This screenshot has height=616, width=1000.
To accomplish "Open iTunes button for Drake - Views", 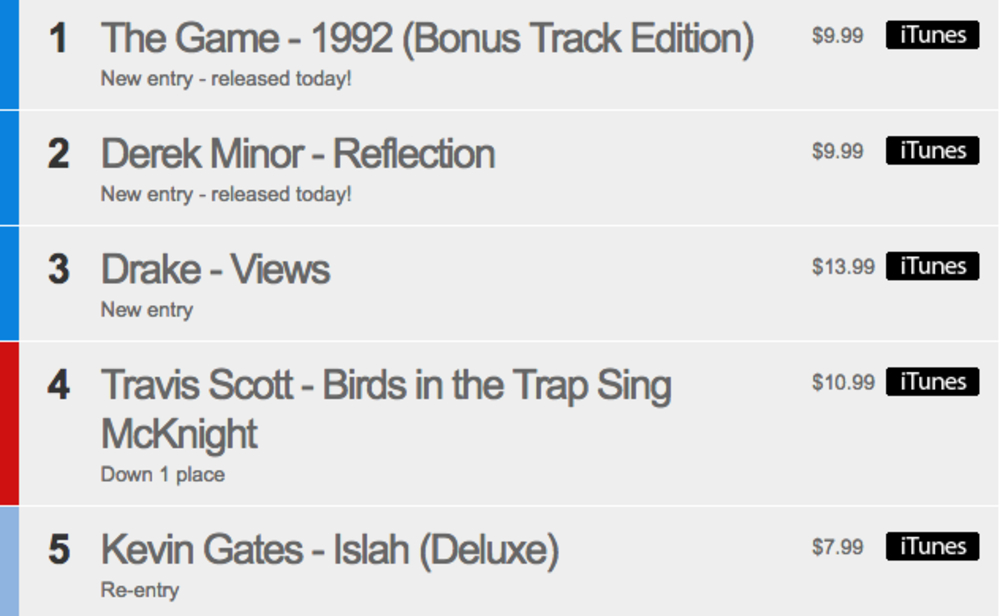I will pyautogui.click(x=932, y=267).
